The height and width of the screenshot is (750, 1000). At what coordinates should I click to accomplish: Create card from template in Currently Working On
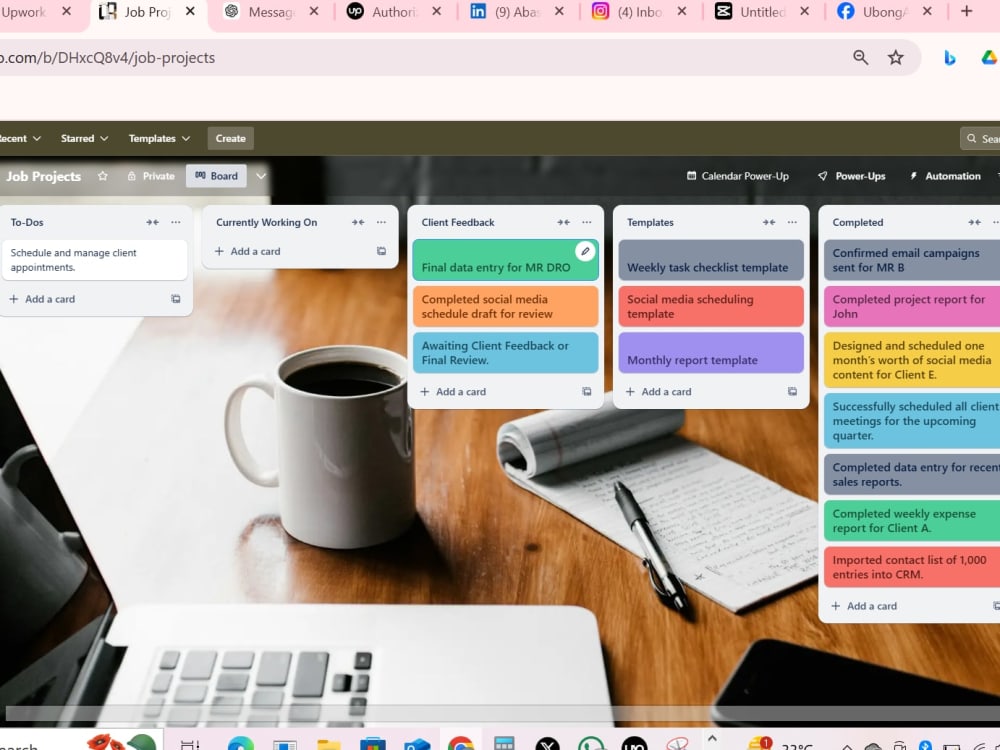[381, 251]
